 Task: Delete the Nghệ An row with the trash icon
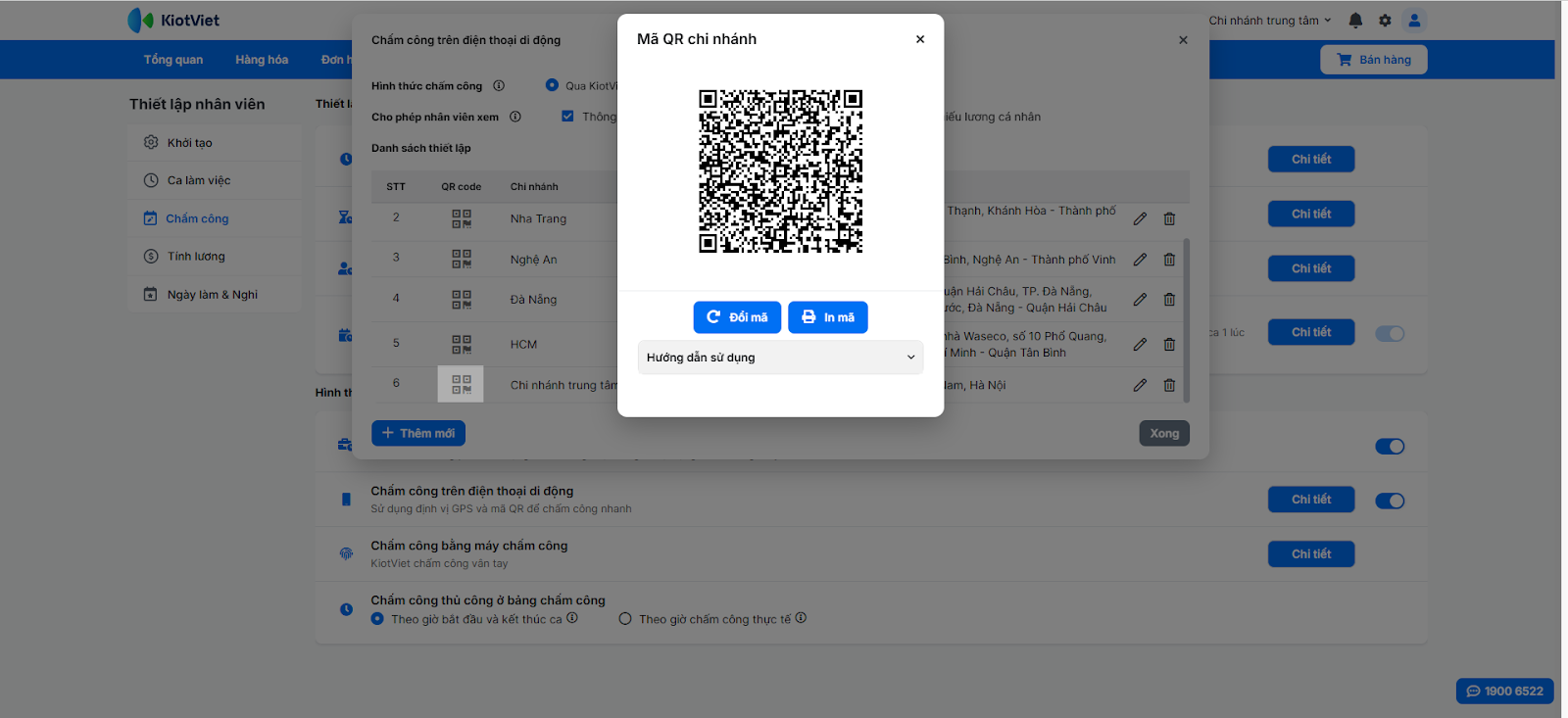coord(1169,260)
